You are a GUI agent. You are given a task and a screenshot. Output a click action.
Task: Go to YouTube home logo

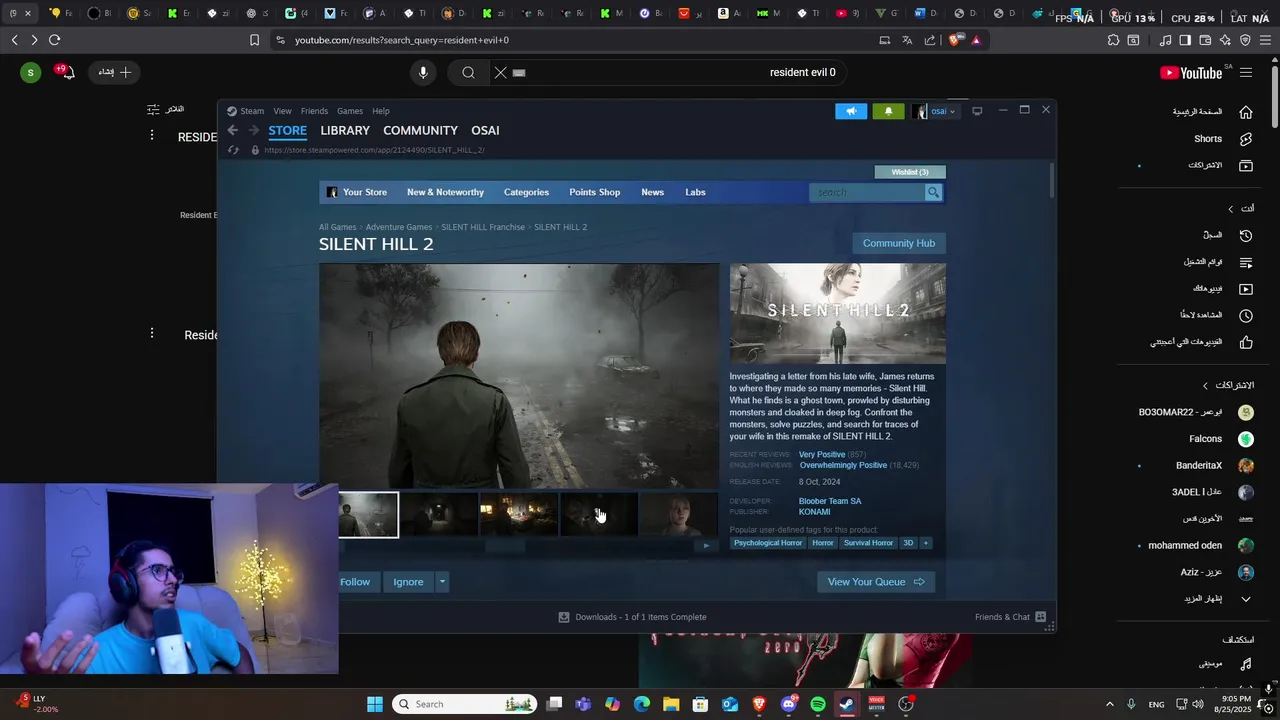click(1190, 72)
